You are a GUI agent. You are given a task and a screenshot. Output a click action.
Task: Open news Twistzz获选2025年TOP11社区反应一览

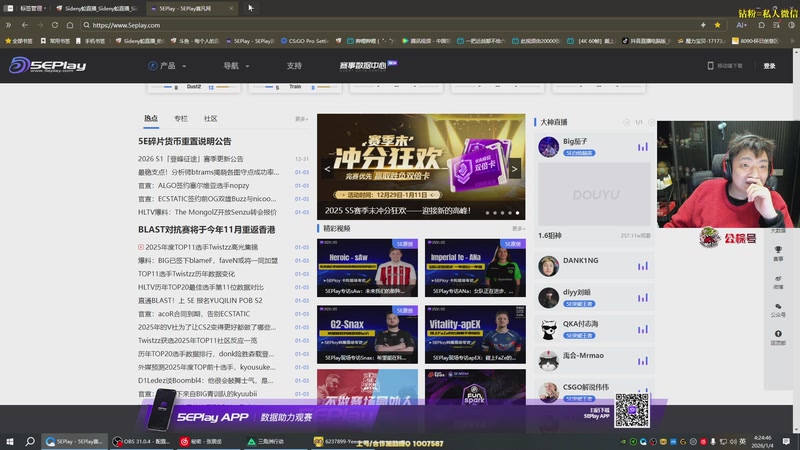point(197,340)
